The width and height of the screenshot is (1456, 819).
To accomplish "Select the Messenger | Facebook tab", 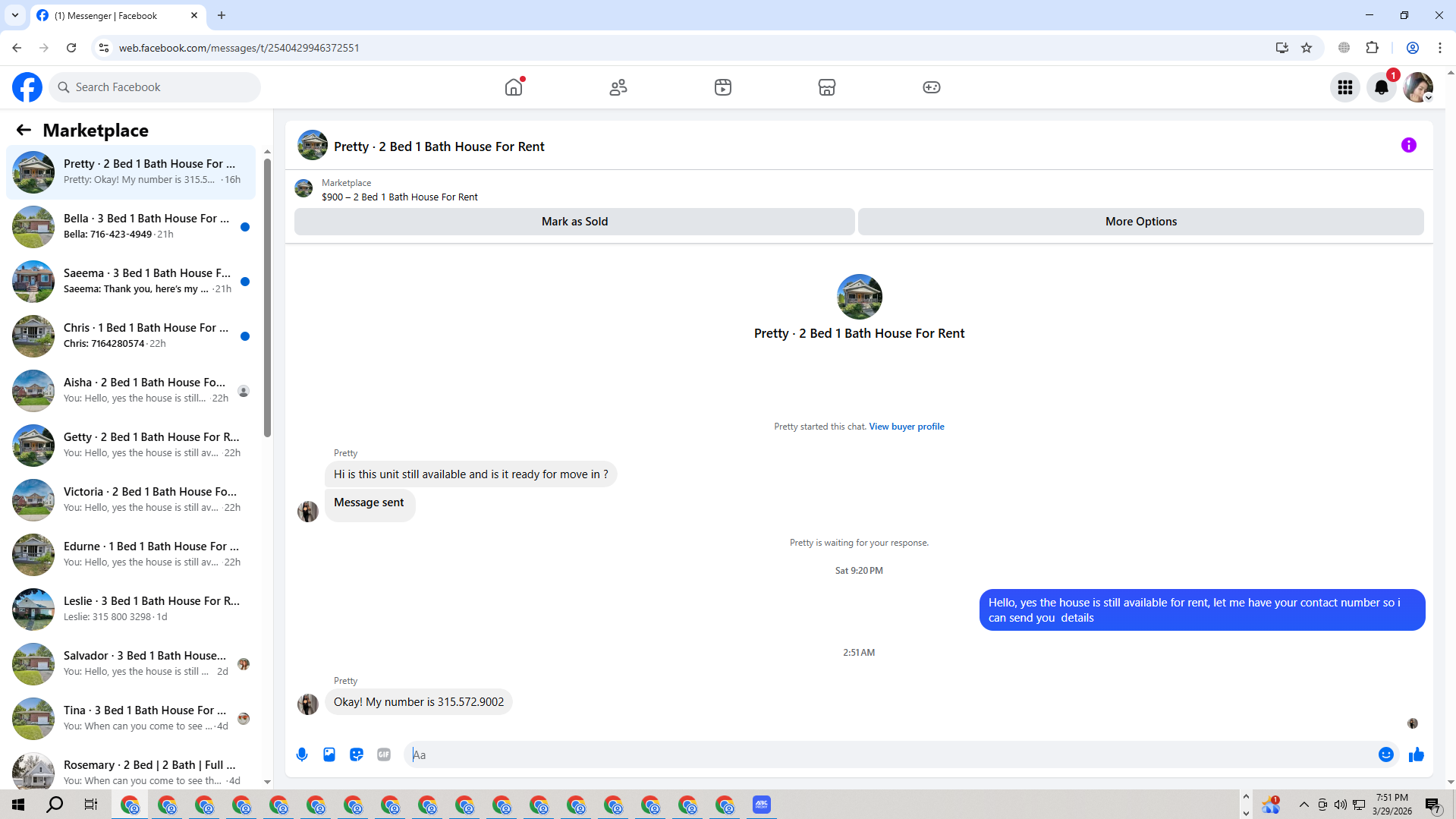I will click(118, 15).
